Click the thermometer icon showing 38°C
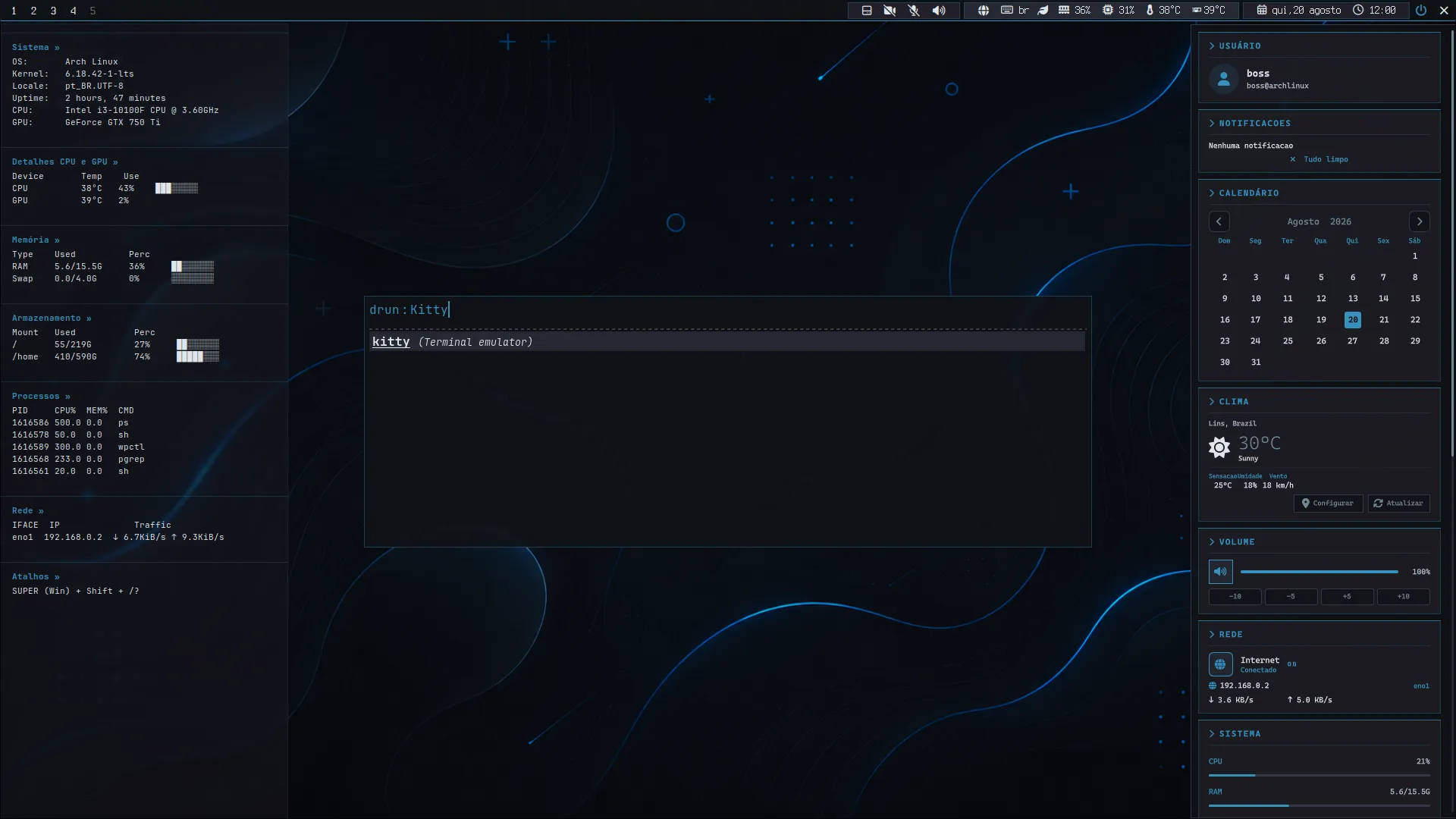This screenshot has width=1456, height=819. [1150, 11]
